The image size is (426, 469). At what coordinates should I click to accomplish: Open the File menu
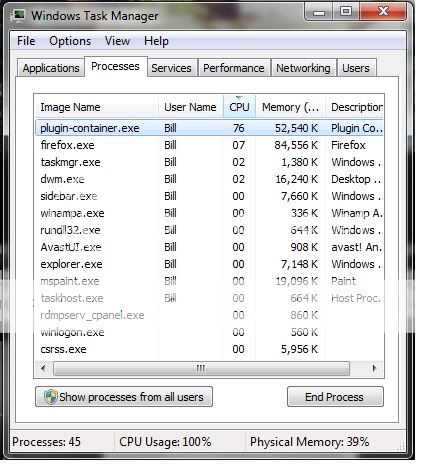click(x=26, y=41)
